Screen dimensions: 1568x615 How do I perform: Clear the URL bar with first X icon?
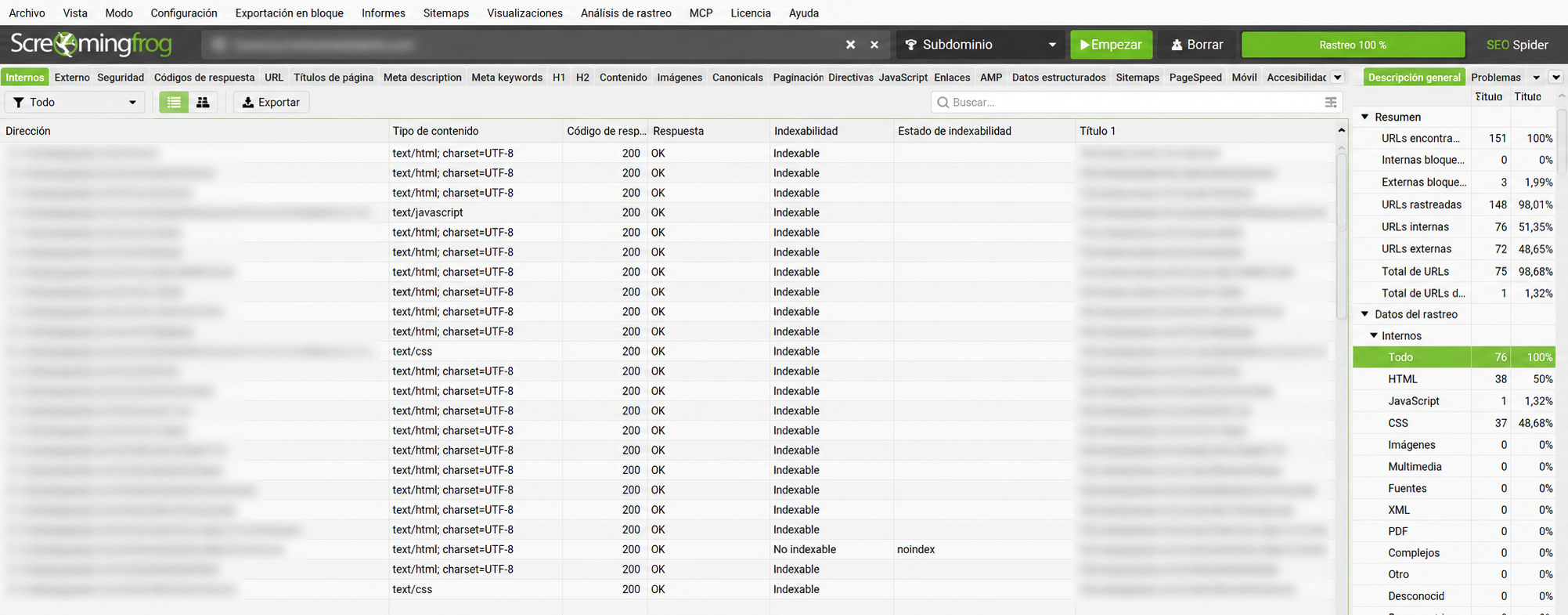tap(850, 45)
